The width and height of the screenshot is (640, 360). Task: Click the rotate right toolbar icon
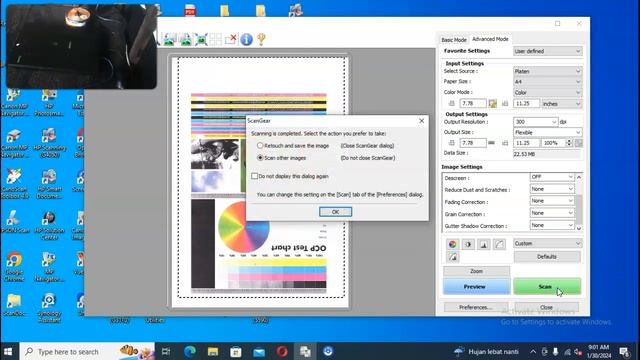(186, 40)
